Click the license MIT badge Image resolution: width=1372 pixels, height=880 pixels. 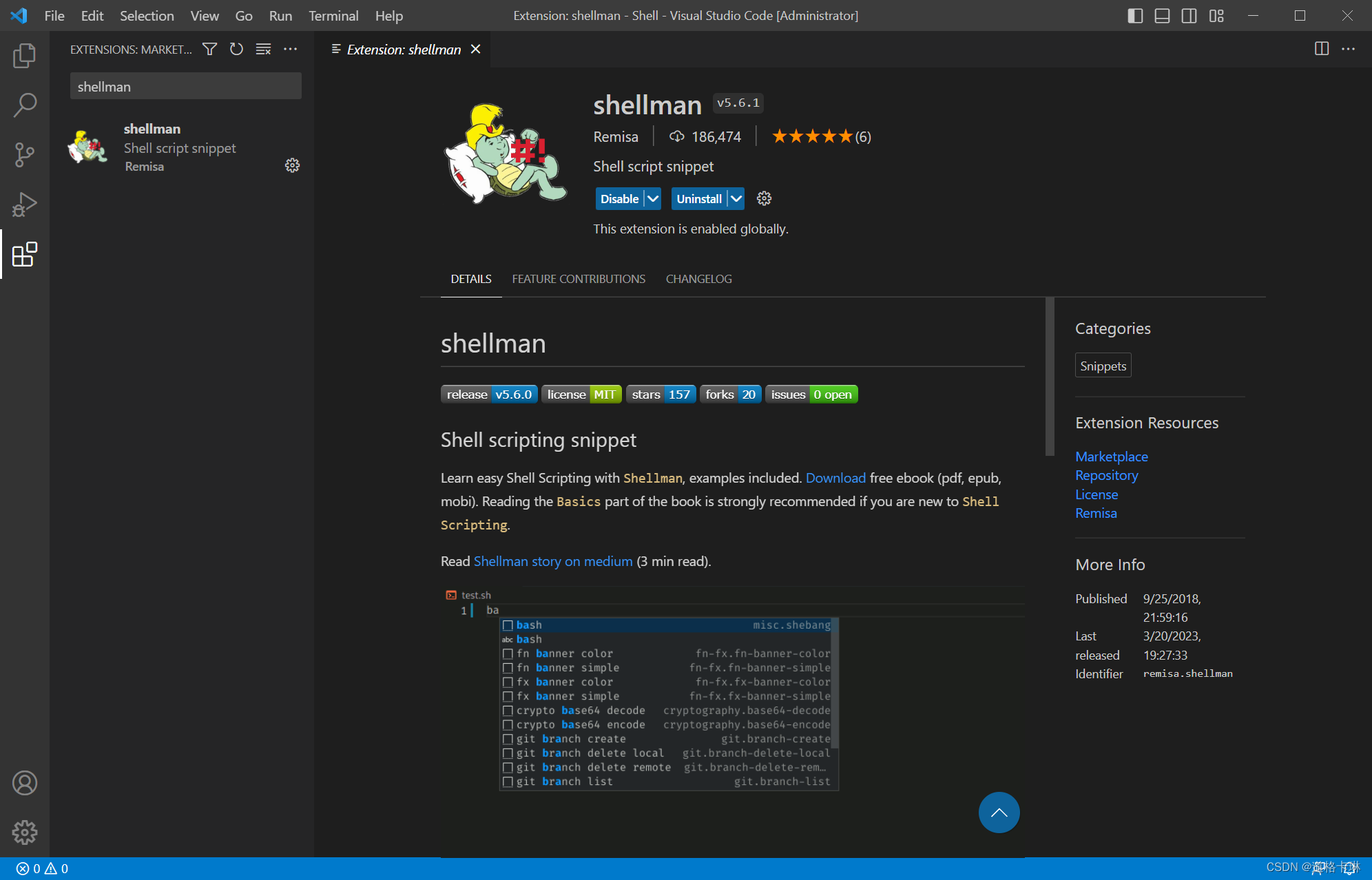(581, 395)
